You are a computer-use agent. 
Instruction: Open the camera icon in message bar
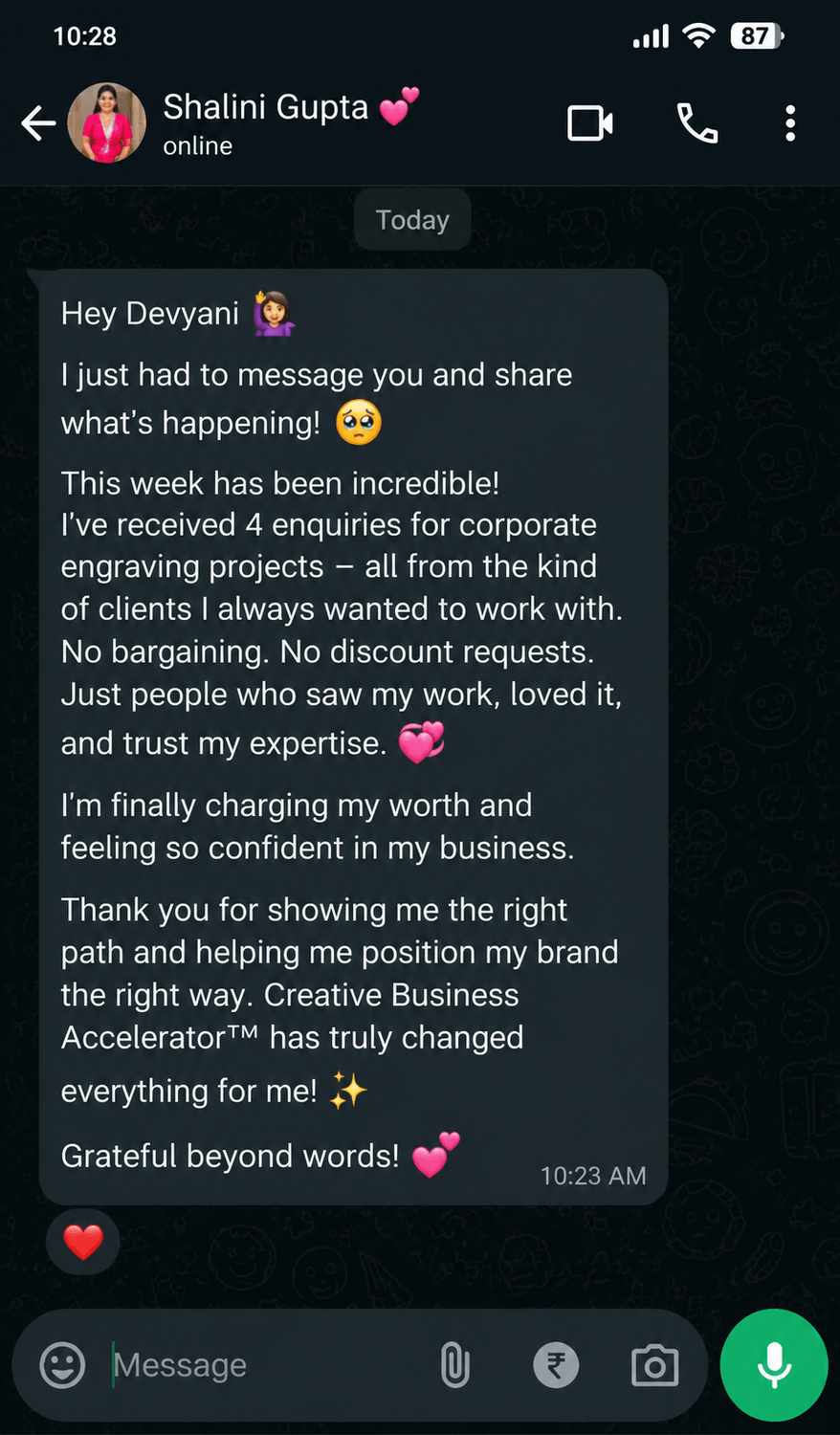click(655, 1365)
